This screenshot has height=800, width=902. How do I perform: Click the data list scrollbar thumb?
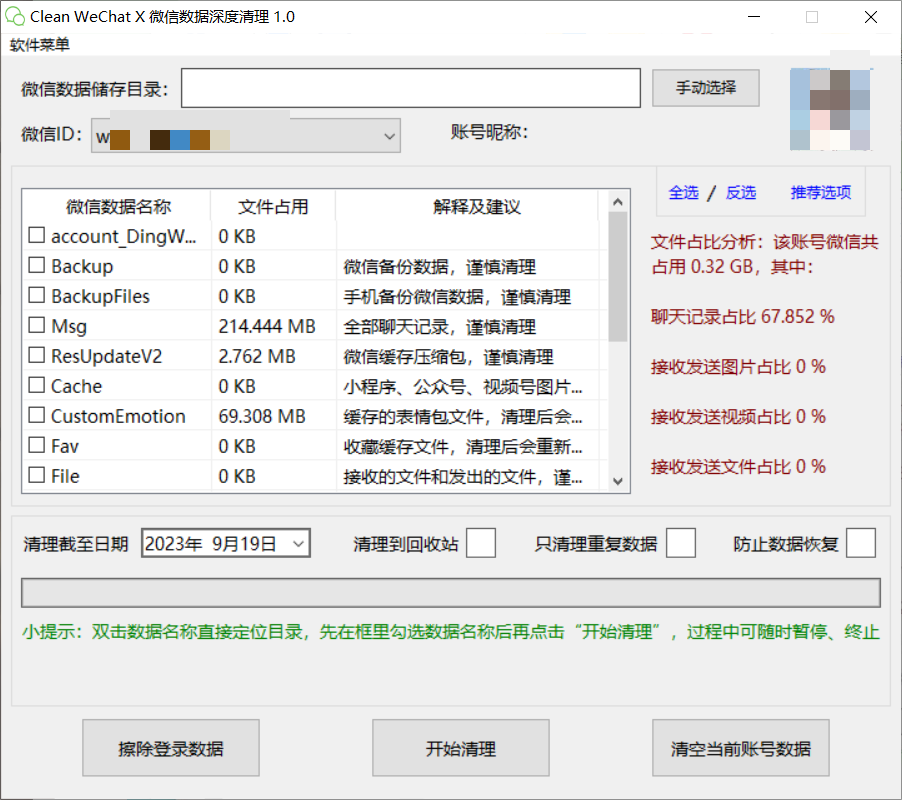pyautogui.click(x=618, y=277)
